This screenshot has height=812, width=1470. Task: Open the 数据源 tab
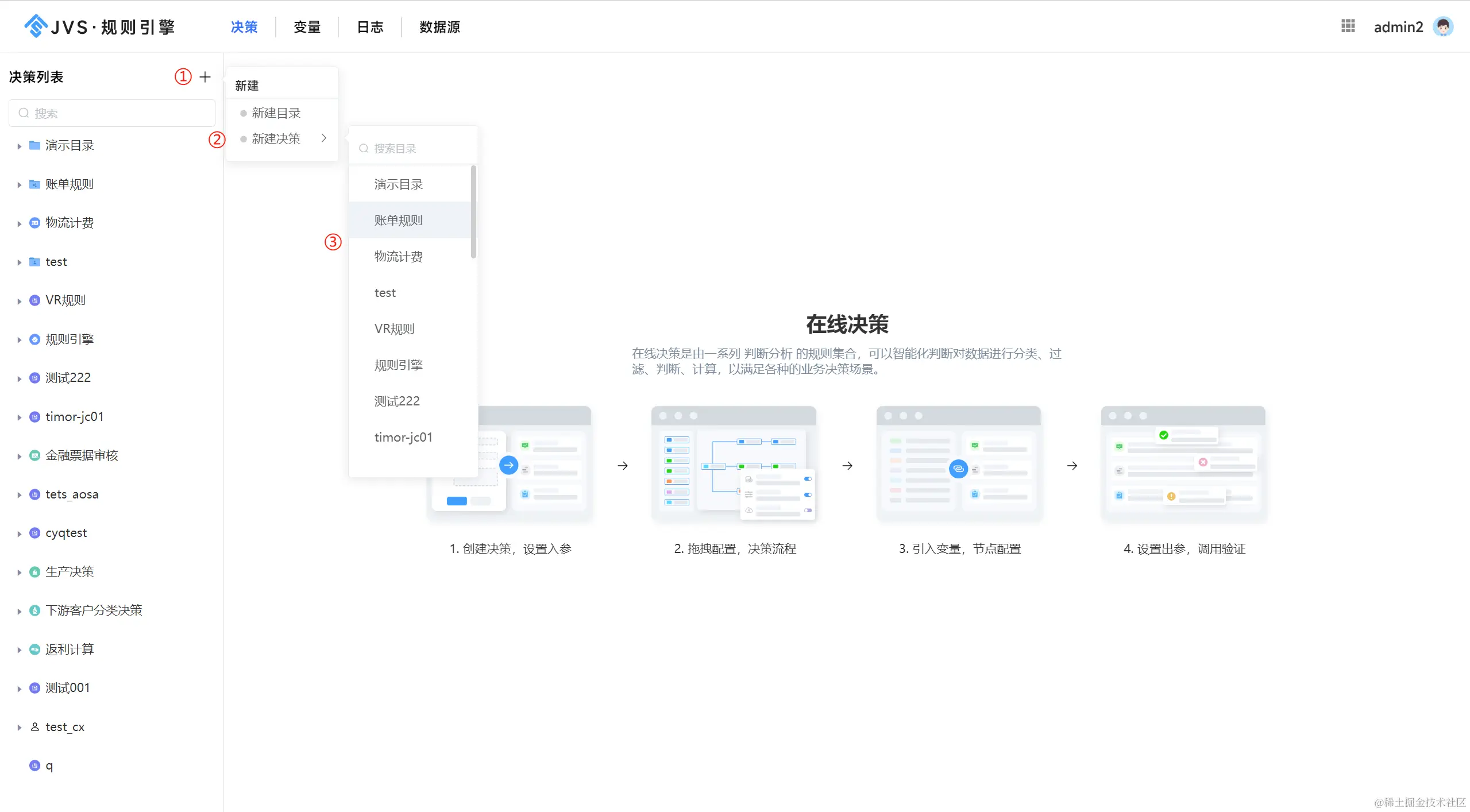click(x=439, y=27)
